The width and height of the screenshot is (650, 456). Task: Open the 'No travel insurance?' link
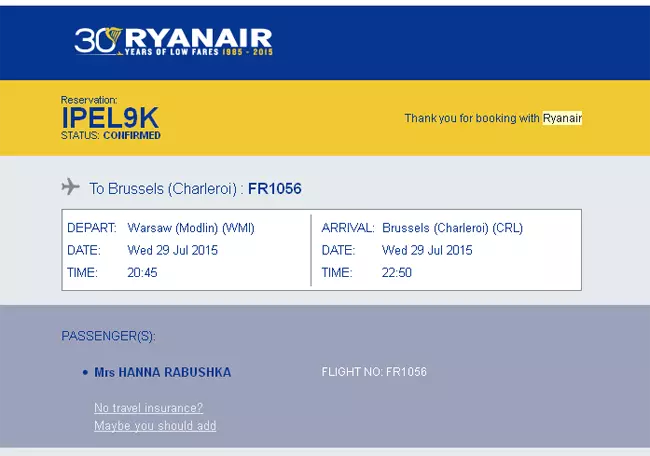pos(148,408)
